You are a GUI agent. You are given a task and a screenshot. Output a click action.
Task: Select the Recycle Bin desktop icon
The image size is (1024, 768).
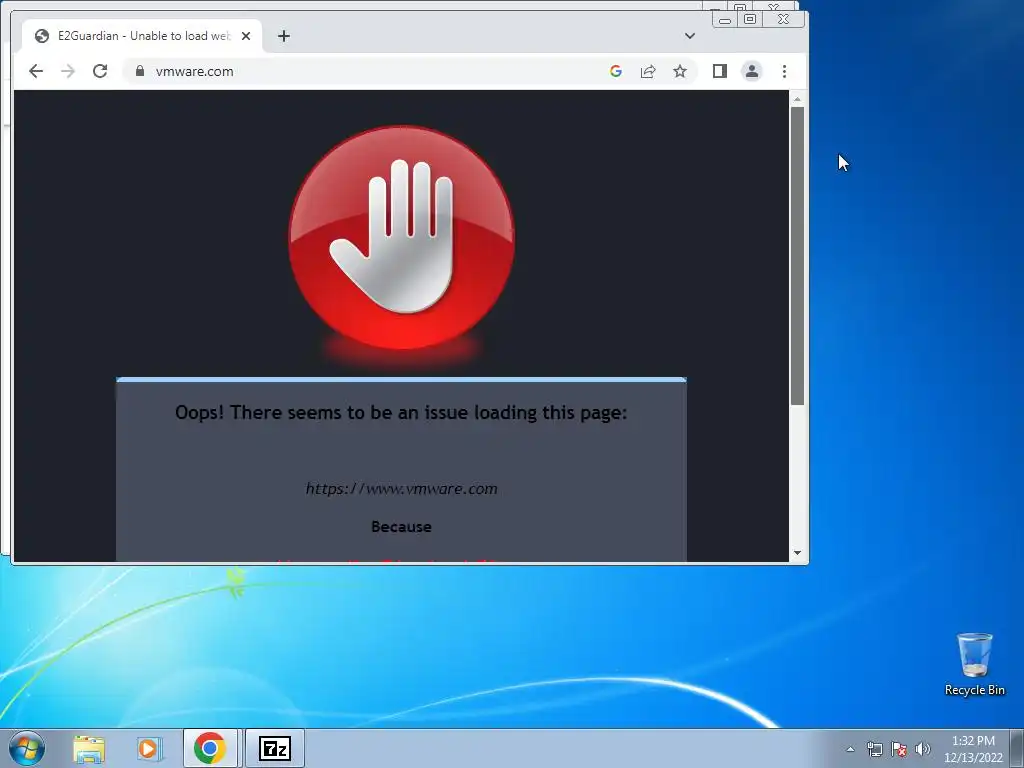(974, 664)
